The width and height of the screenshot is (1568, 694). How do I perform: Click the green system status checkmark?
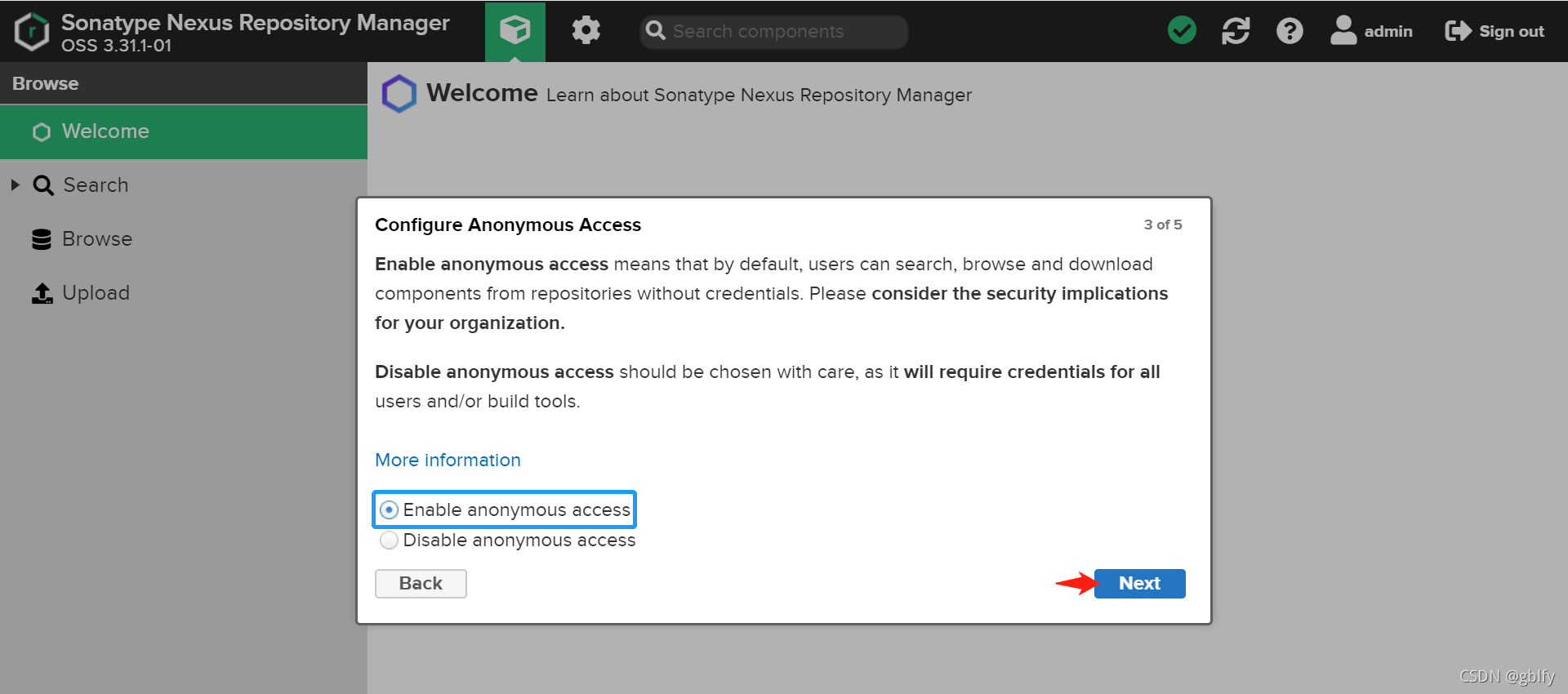click(x=1182, y=31)
